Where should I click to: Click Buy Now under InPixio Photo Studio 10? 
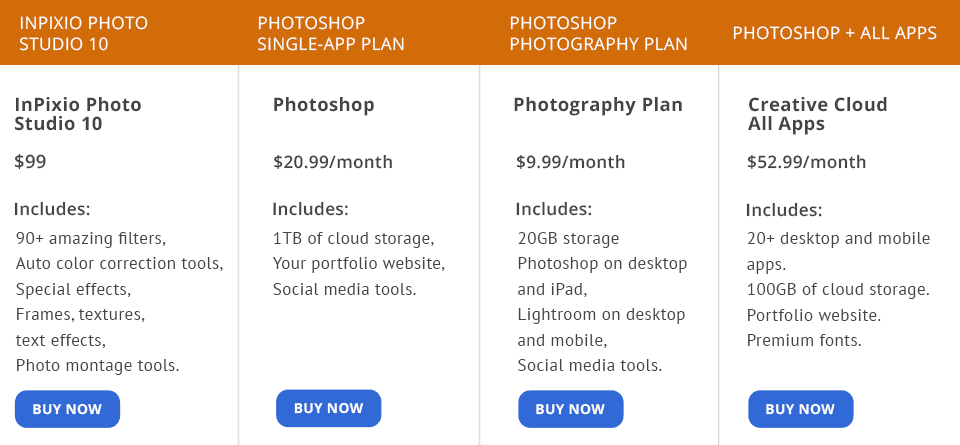67,409
